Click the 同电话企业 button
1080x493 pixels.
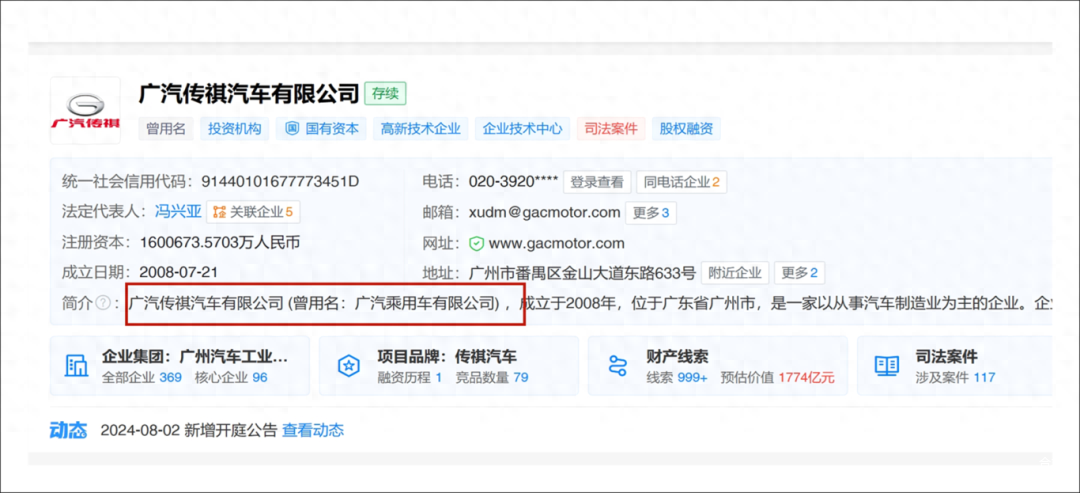tap(682, 182)
